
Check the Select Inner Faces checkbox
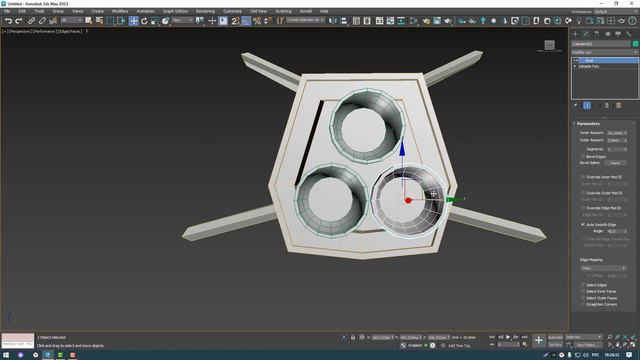coord(583,291)
